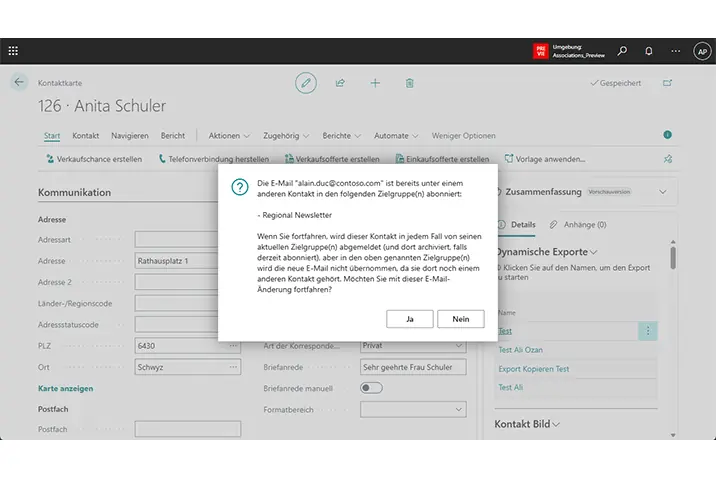This screenshot has height=478, width=716.
Task: Click the question mark dialog icon
Action: tap(240, 187)
